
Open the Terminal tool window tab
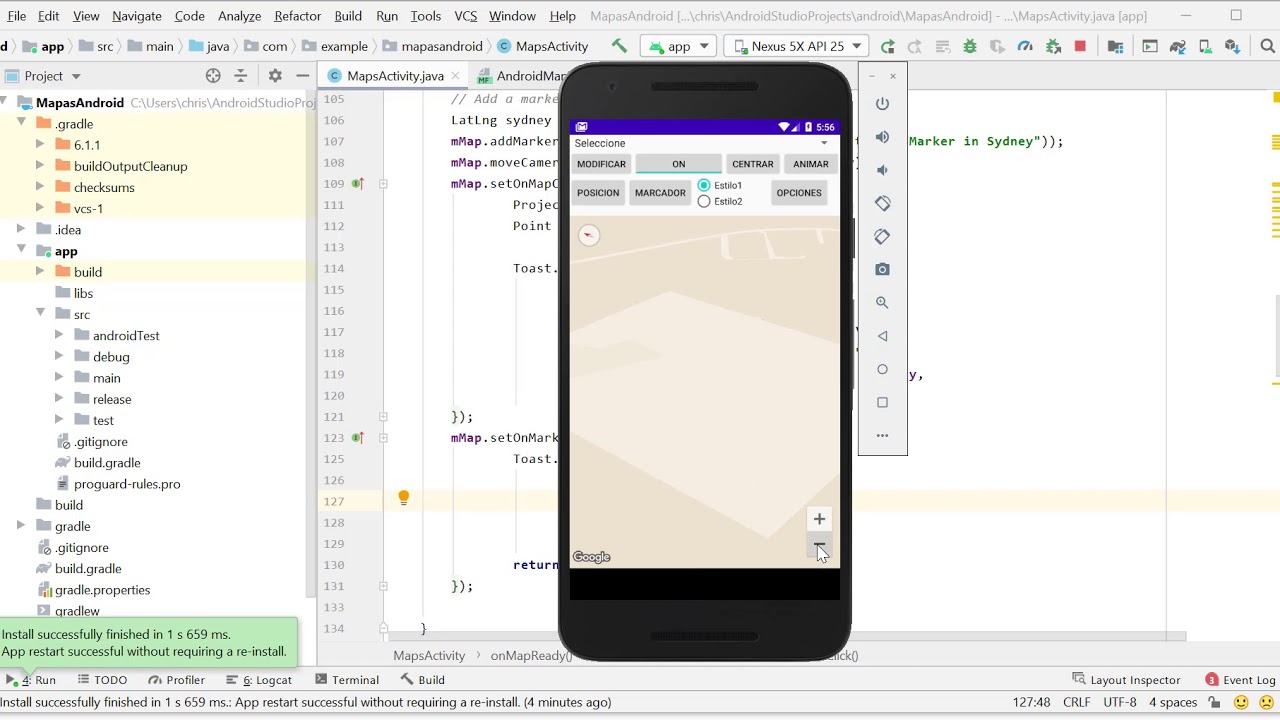[x=346, y=680]
